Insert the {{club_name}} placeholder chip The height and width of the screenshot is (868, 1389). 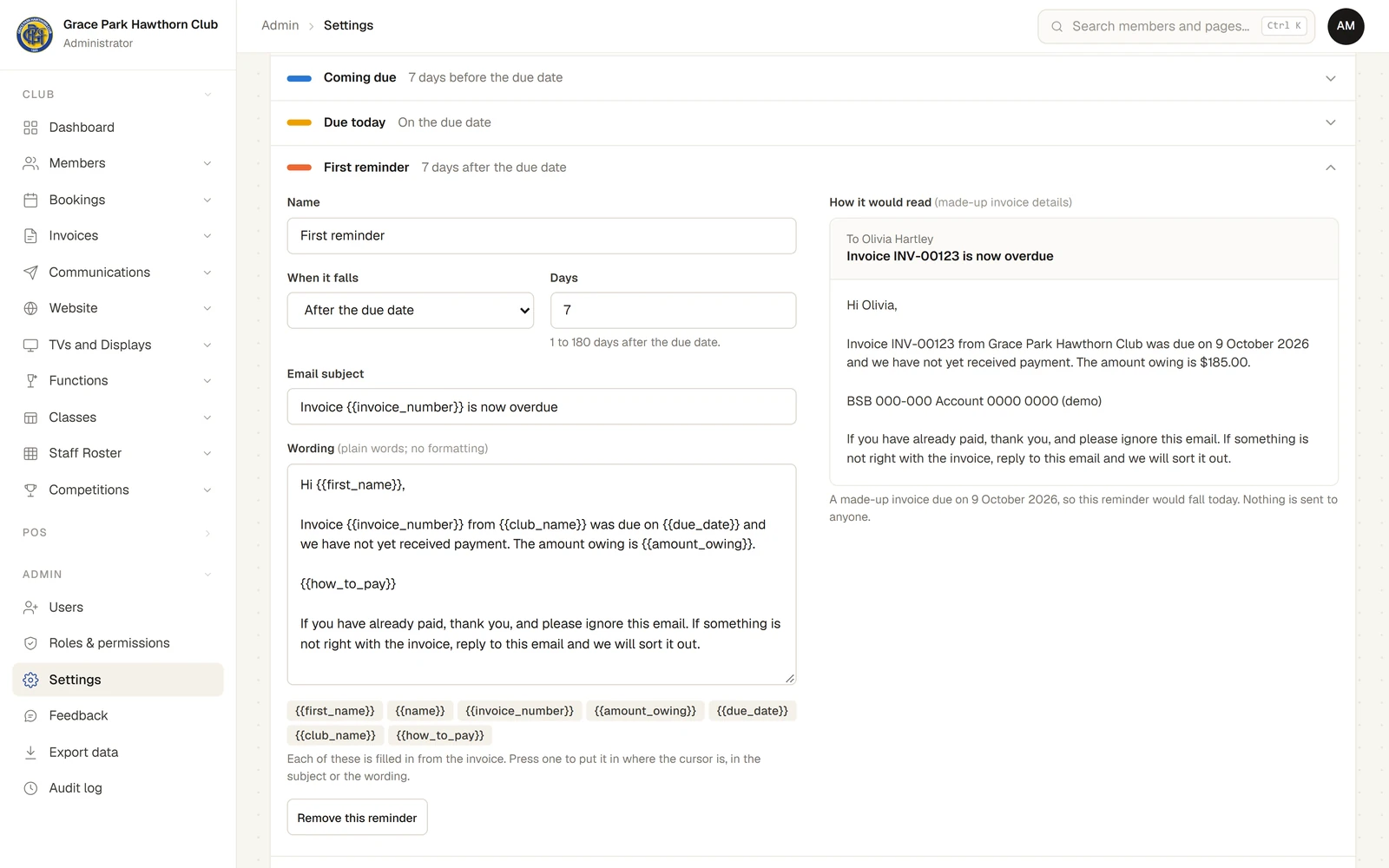(335, 735)
